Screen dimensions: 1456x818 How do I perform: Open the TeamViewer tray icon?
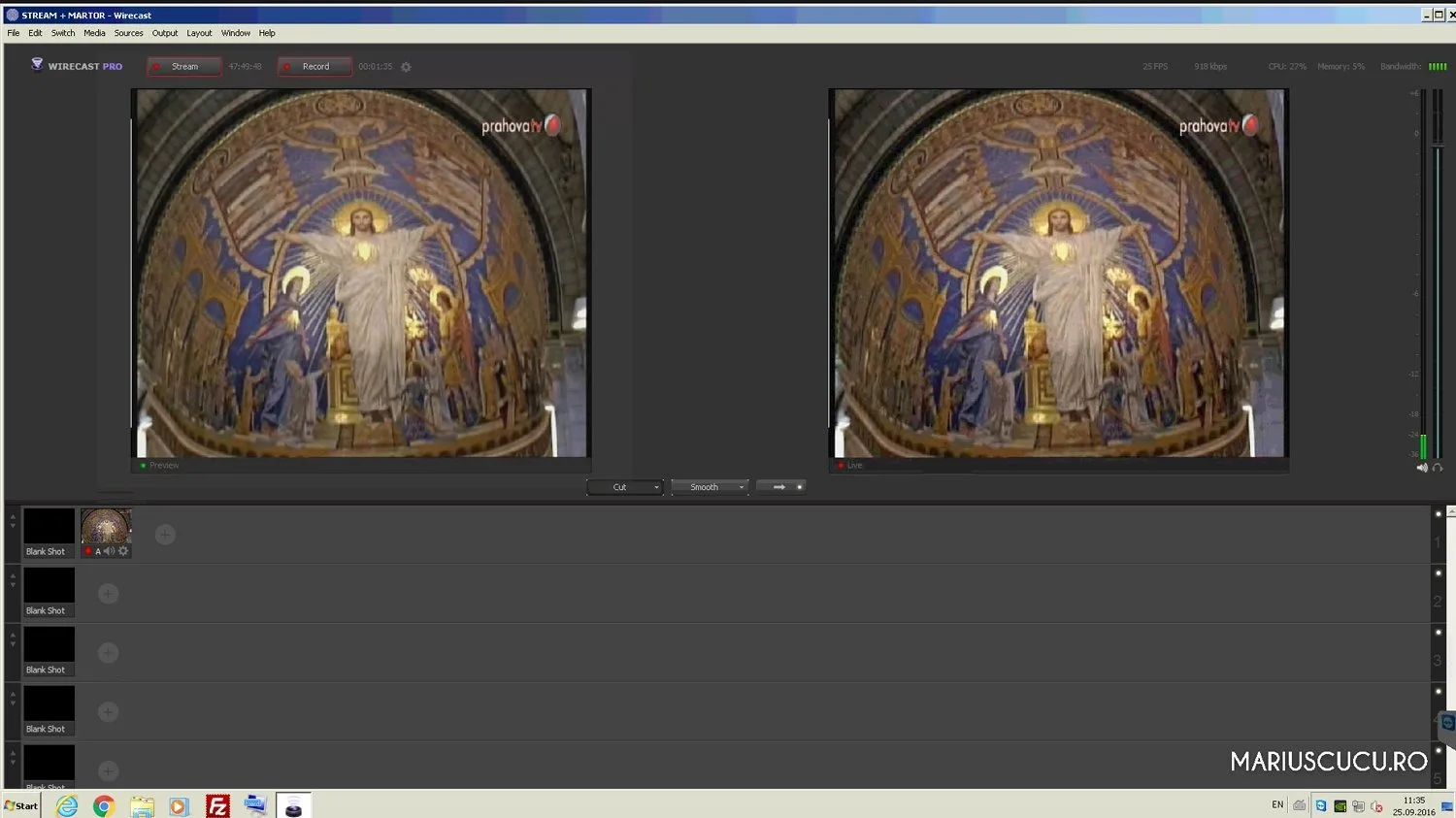[x=1321, y=805]
